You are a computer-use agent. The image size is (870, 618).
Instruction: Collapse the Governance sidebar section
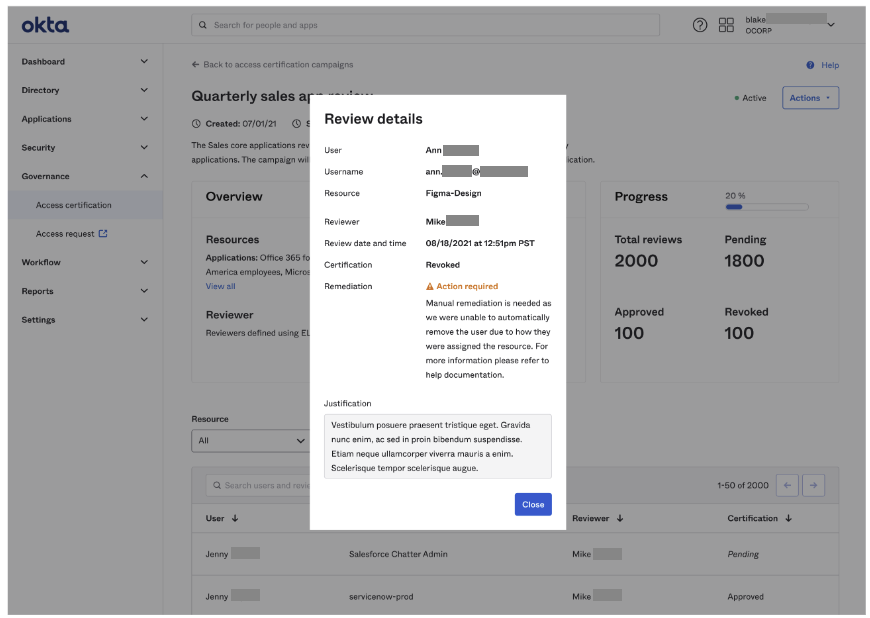(143, 176)
